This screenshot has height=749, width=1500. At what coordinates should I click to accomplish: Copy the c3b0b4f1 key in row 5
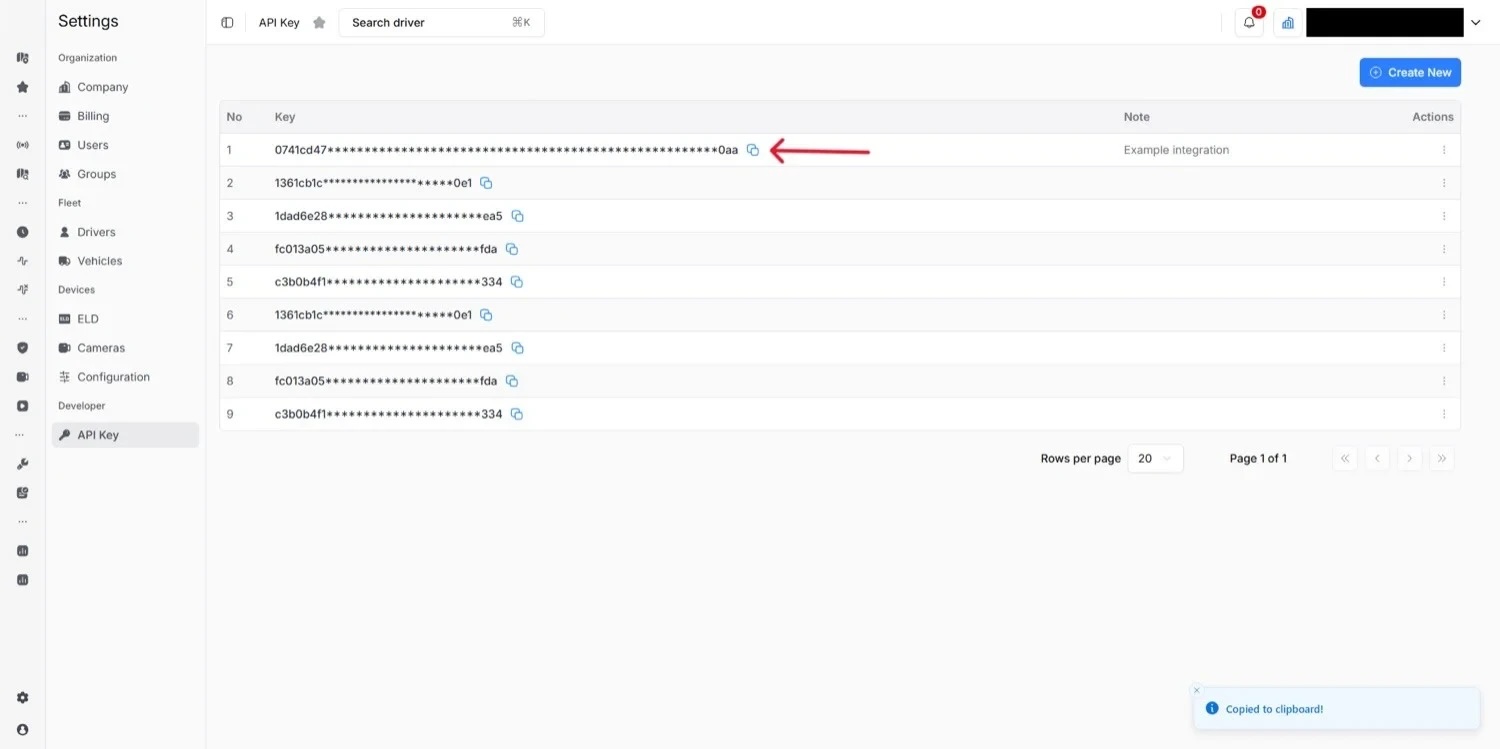click(517, 282)
